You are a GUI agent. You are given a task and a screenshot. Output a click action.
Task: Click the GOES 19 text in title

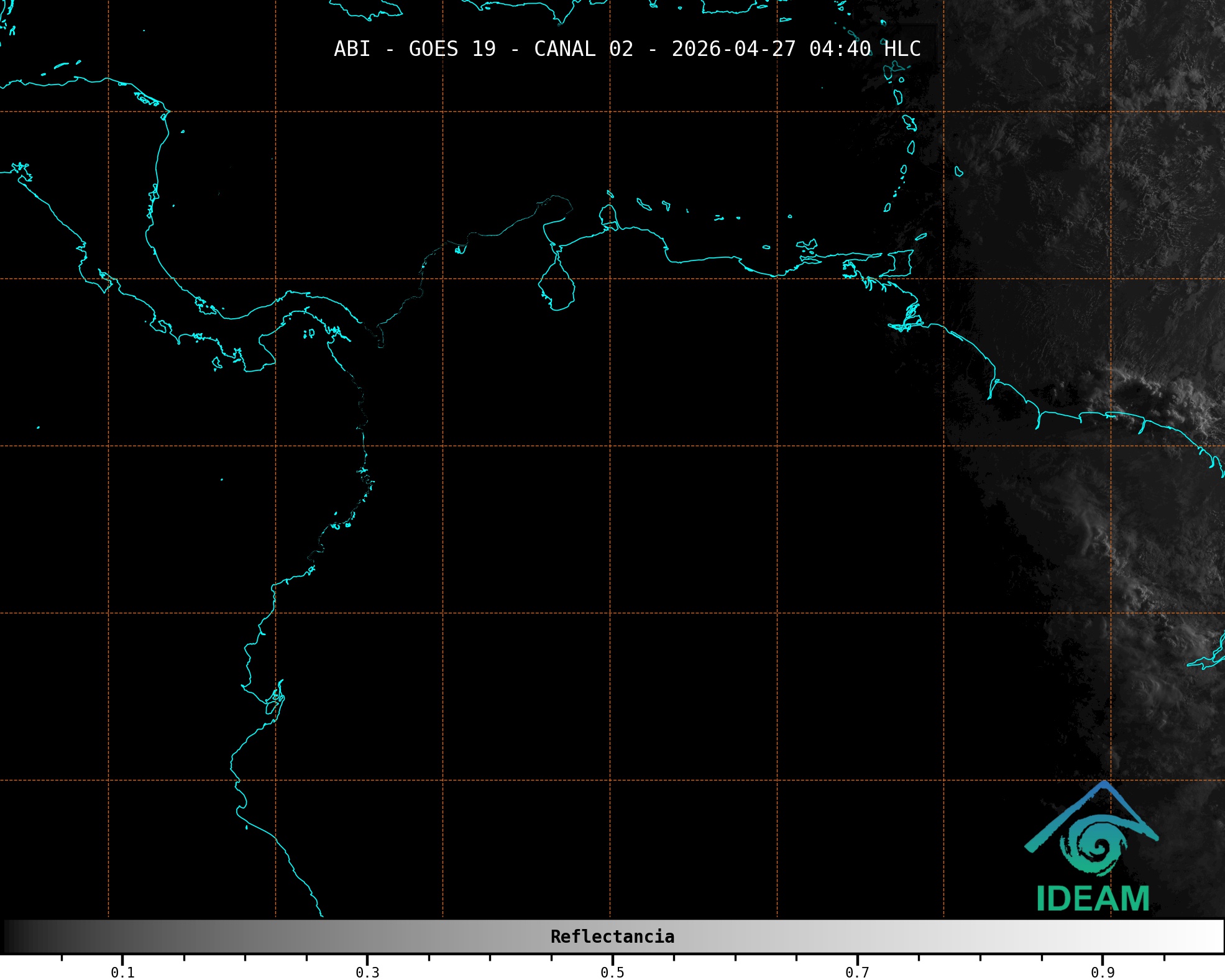(x=452, y=49)
